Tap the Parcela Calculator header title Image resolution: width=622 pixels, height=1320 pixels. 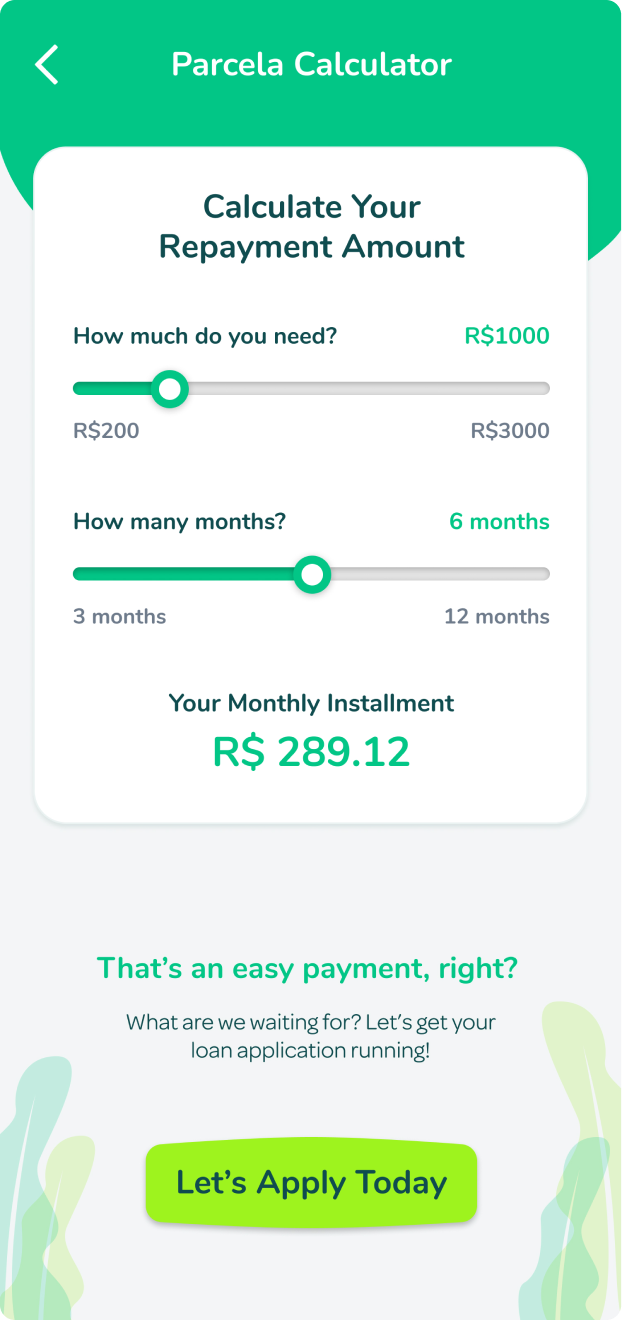coord(311,65)
